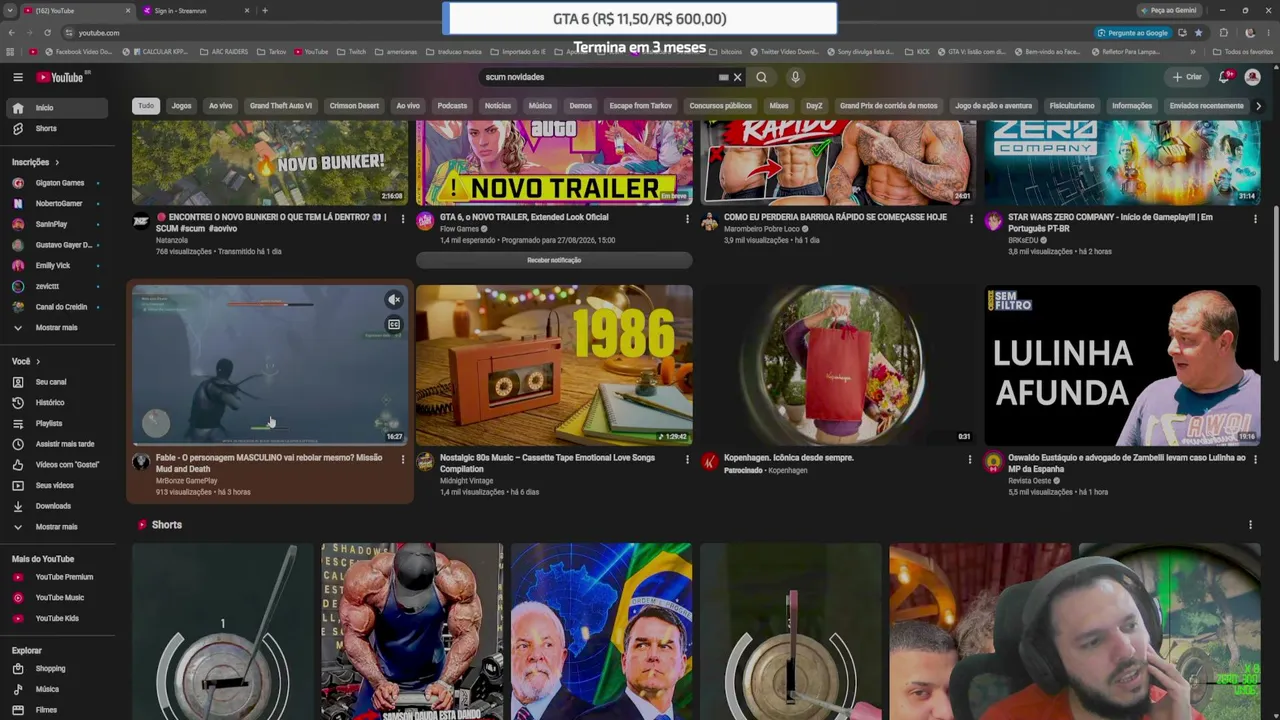Image resolution: width=1280 pixels, height=720 pixels.
Task: Open the LULINHA AFUNDA video thumbnail
Action: [1122, 365]
